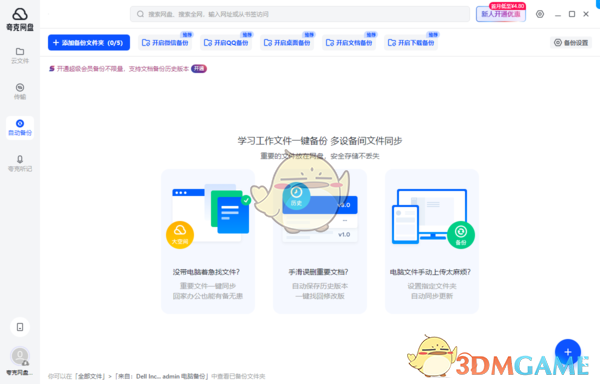
Task: Click the 开通 badge in membership banner
Action: pos(199,68)
